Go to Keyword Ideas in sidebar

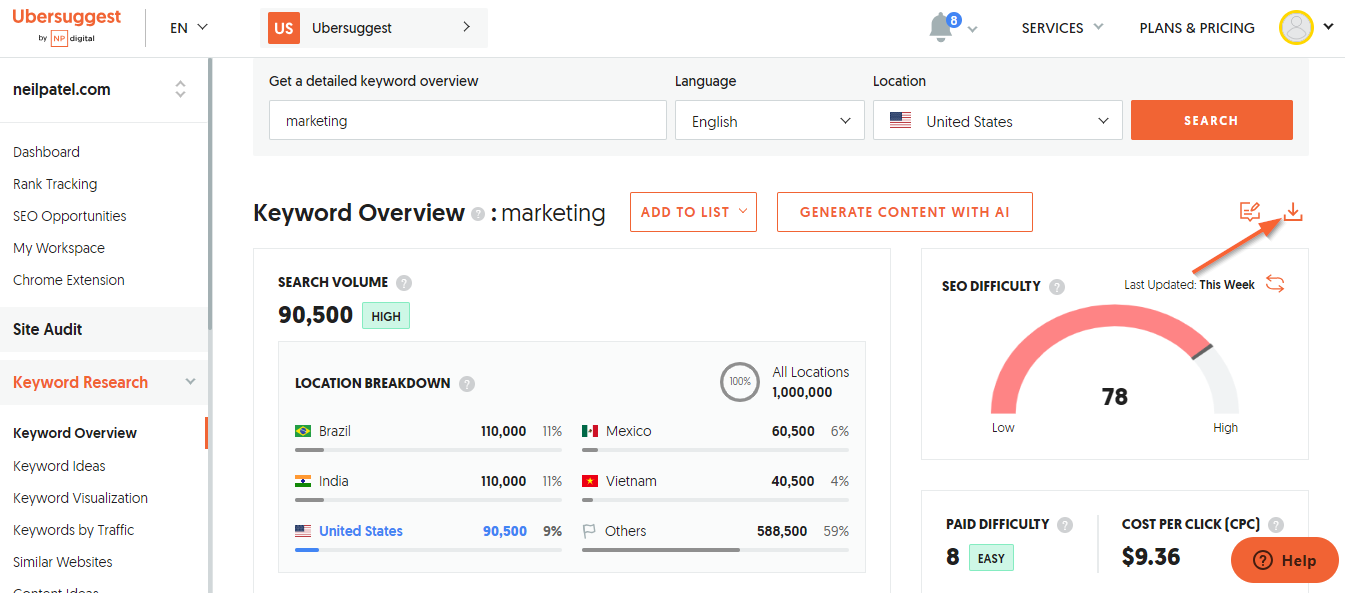tap(59, 466)
